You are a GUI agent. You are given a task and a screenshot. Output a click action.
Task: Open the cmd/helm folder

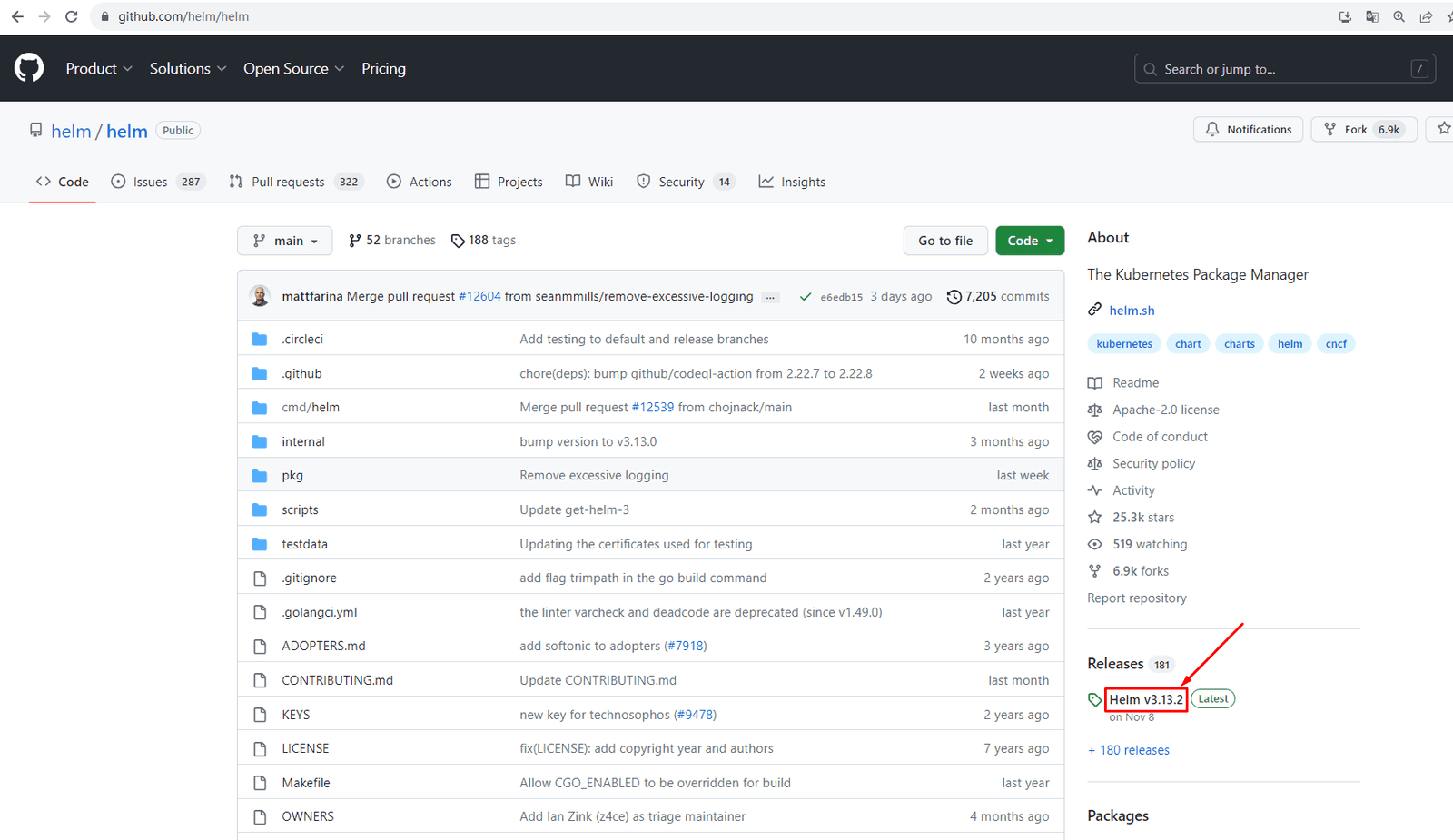click(x=311, y=408)
